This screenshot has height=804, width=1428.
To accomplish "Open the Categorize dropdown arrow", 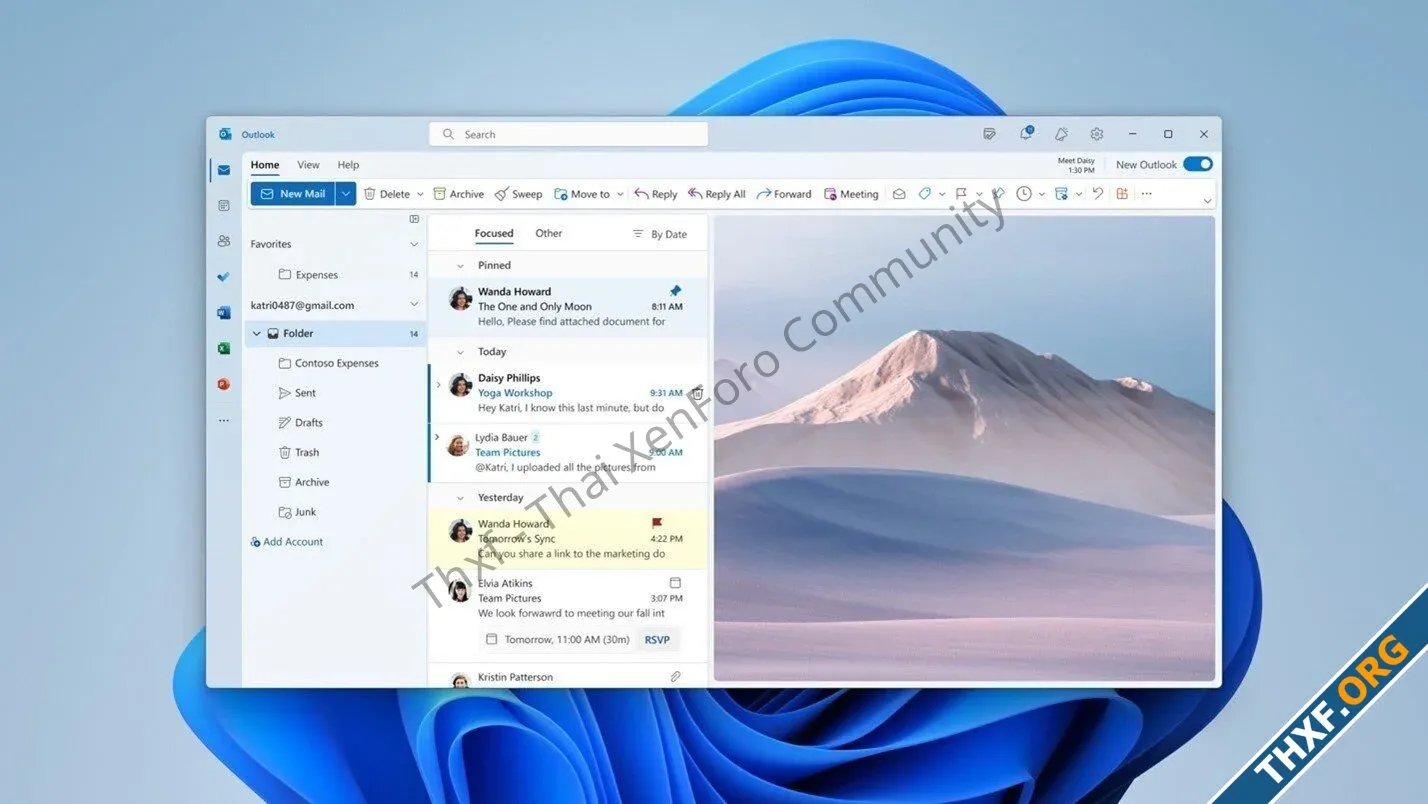I will pos(942,195).
